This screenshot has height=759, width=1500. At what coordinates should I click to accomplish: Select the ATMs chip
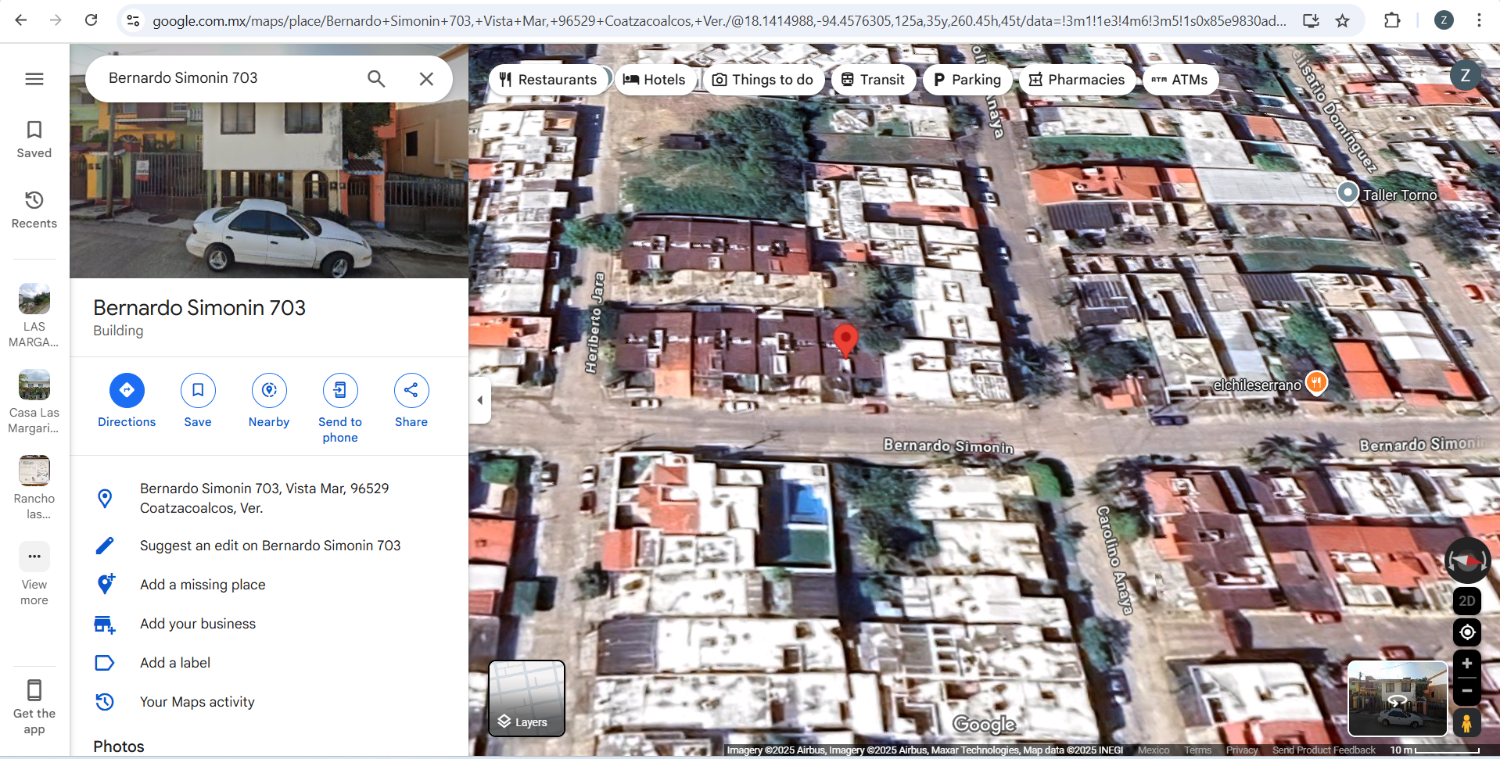pos(1180,80)
